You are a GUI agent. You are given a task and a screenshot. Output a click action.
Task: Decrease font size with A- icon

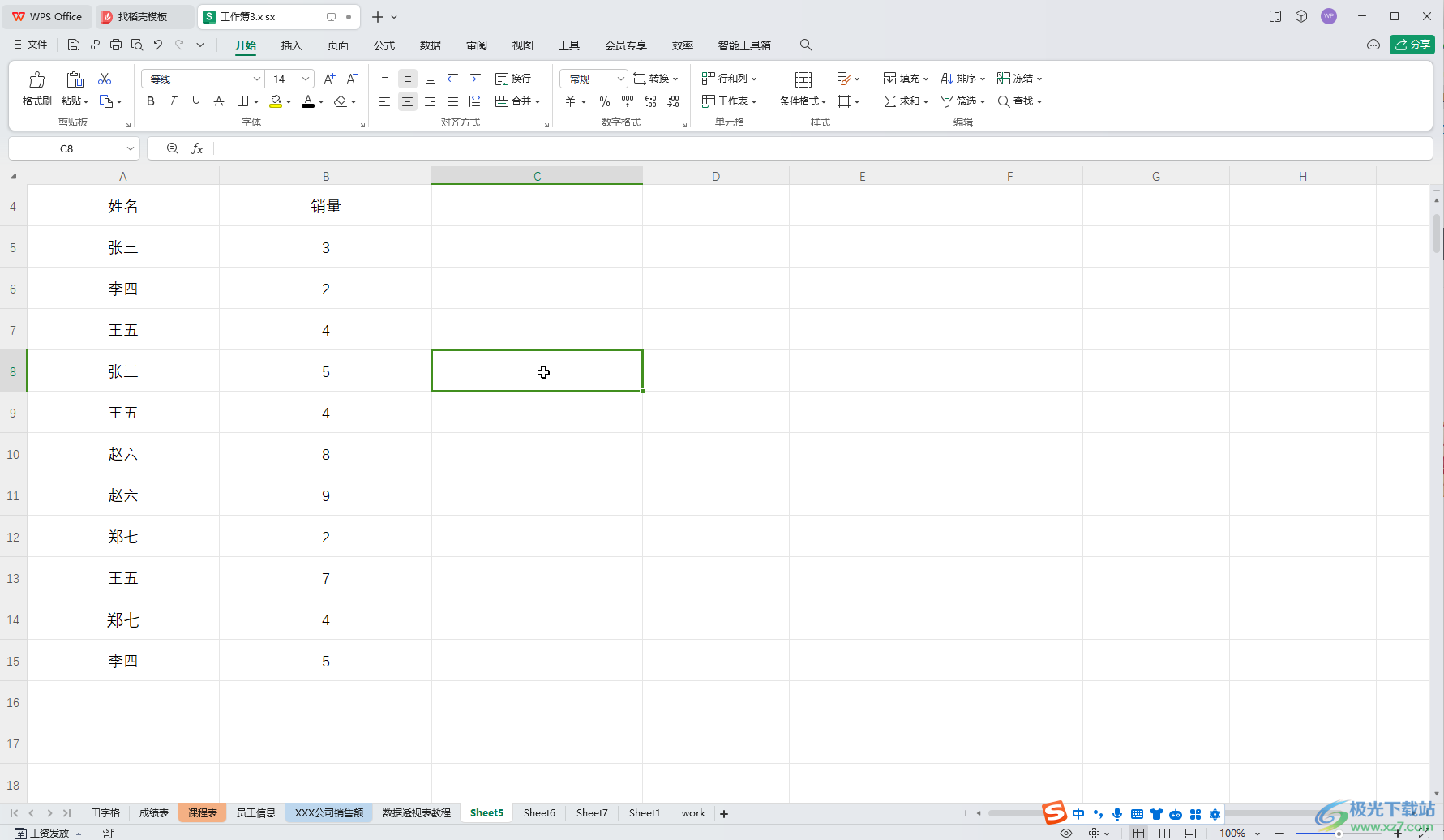coord(352,79)
